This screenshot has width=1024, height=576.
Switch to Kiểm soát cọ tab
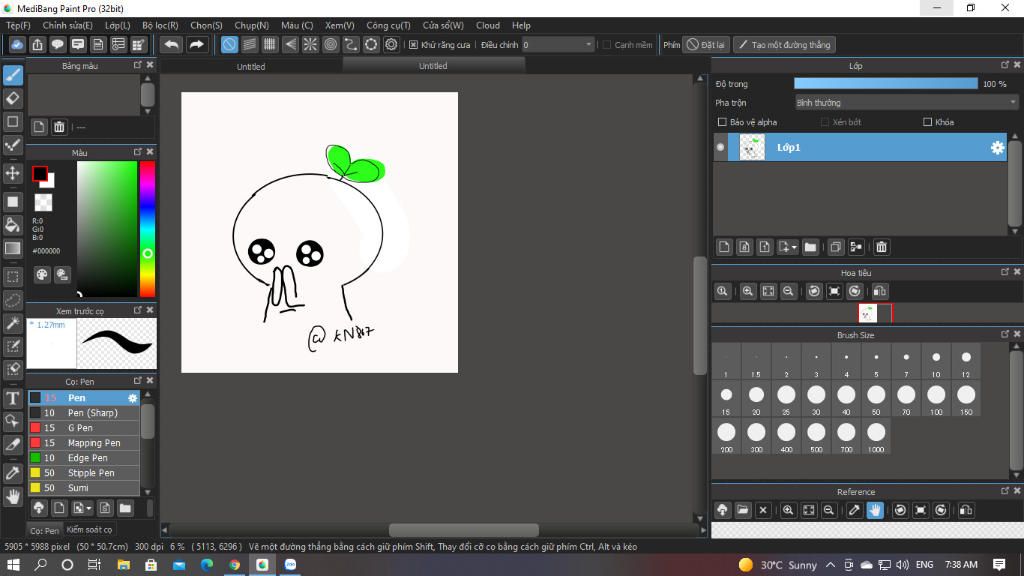tap(89, 530)
